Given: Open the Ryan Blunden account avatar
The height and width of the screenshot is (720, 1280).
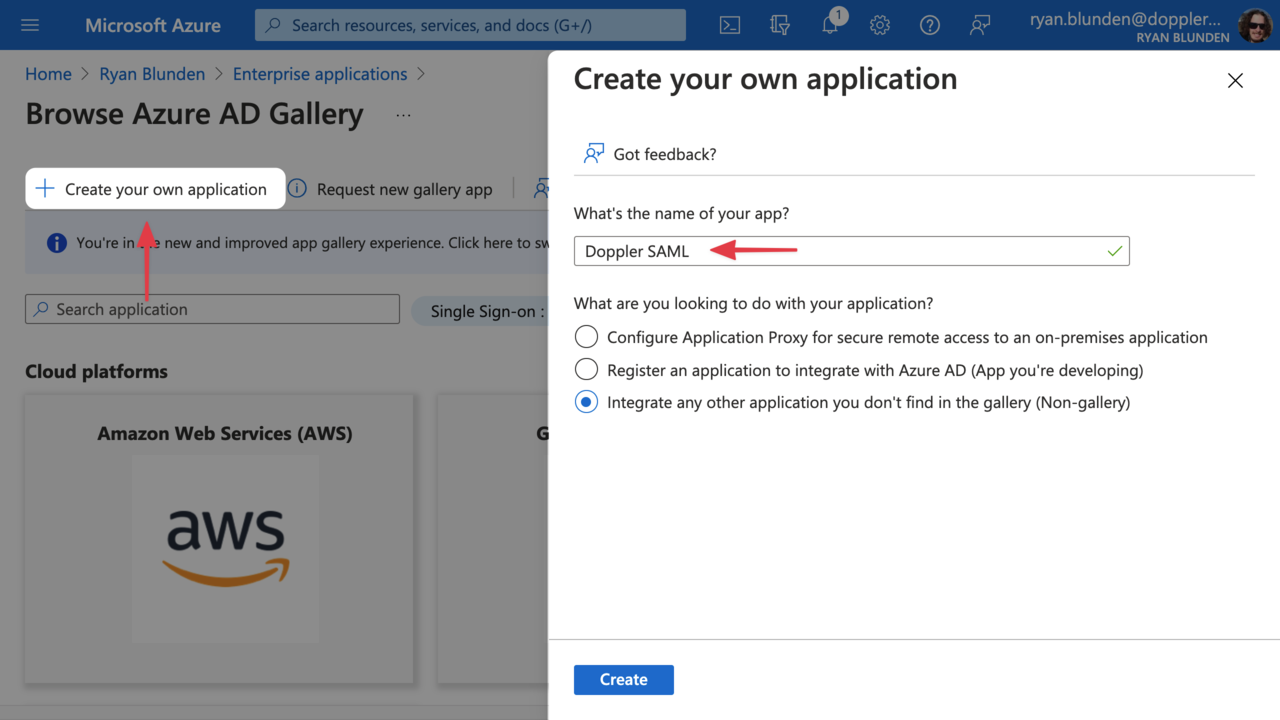Looking at the screenshot, I should coord(1255,26).
